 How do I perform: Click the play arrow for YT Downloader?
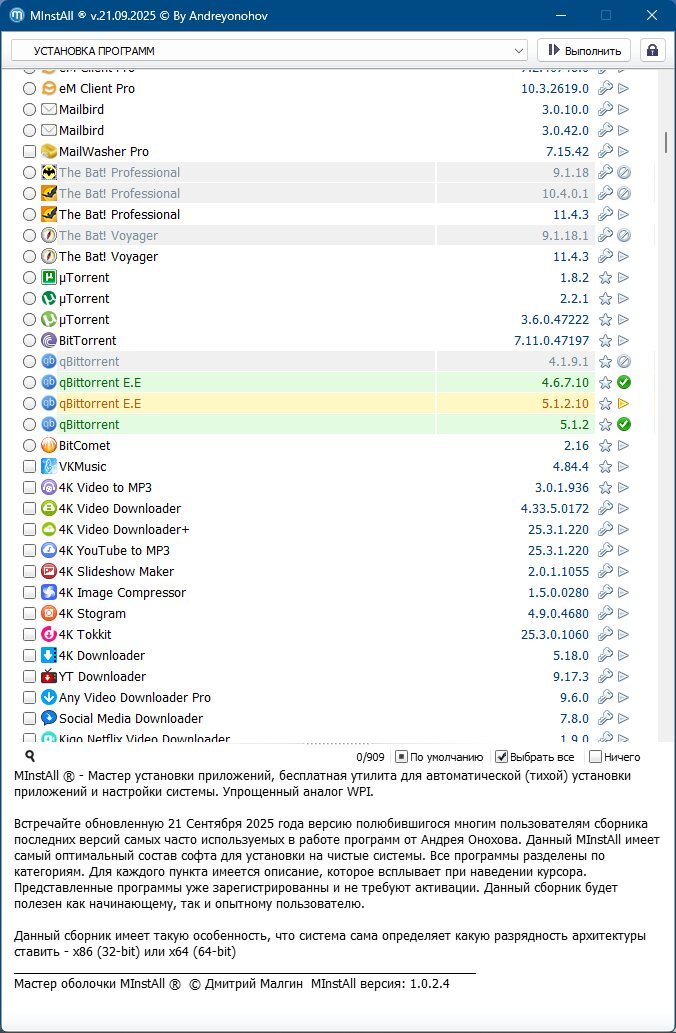click(x=624, y=677)
